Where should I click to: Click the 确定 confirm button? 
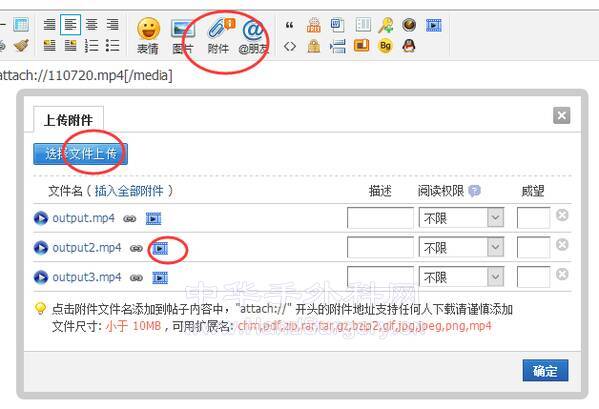click(x=545, y=370)
